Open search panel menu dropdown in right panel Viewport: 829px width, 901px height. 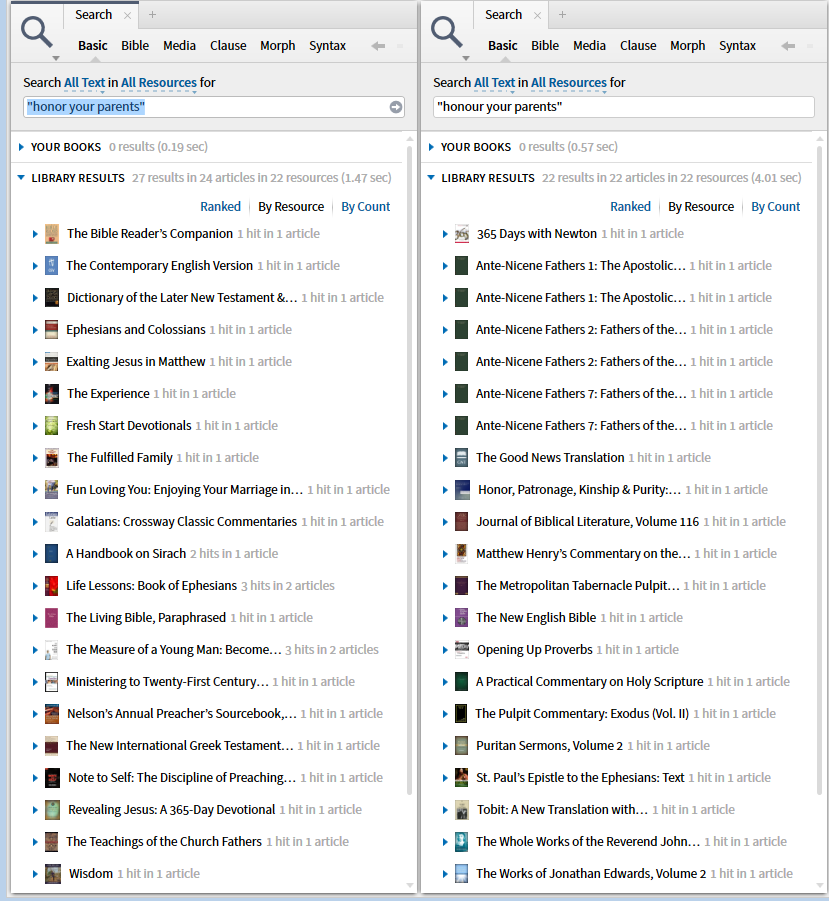[x=466, y=58]
